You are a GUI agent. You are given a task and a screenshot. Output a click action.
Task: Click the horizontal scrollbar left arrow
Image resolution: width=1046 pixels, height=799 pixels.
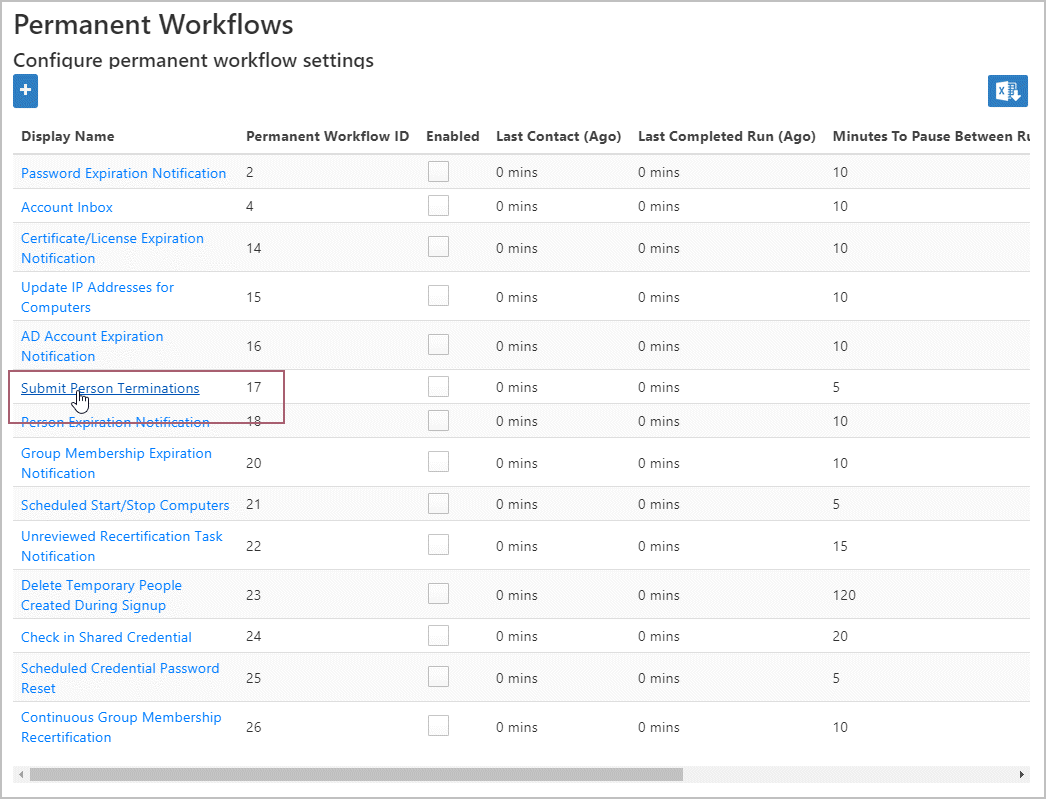pyautogui.click(x=20, y=774)
